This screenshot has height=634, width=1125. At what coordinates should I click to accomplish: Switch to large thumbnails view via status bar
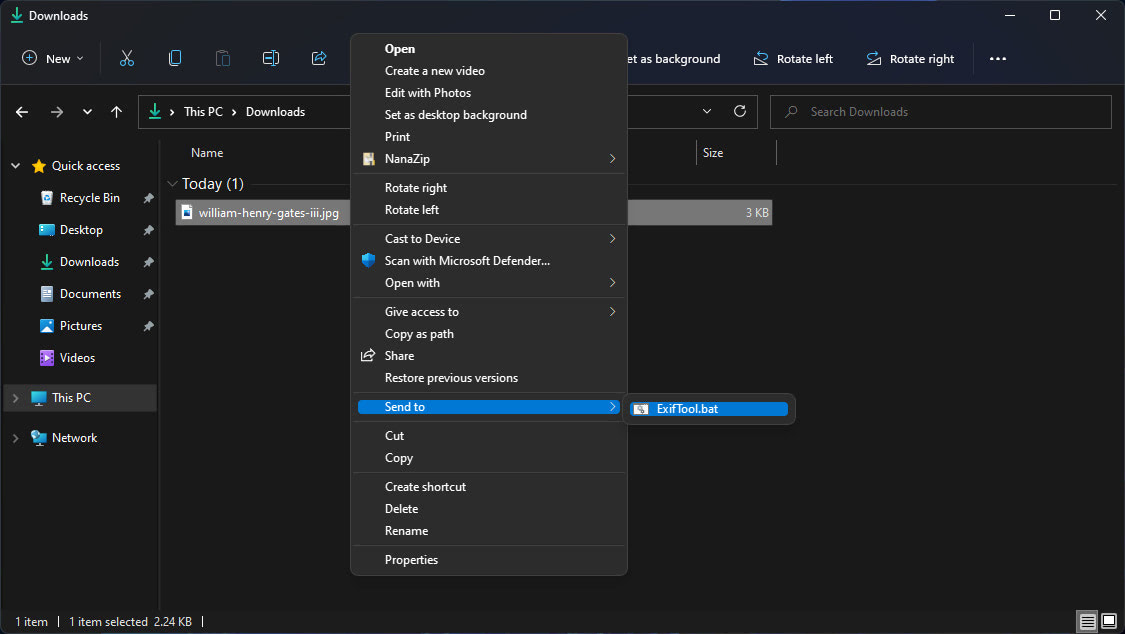1110,621
